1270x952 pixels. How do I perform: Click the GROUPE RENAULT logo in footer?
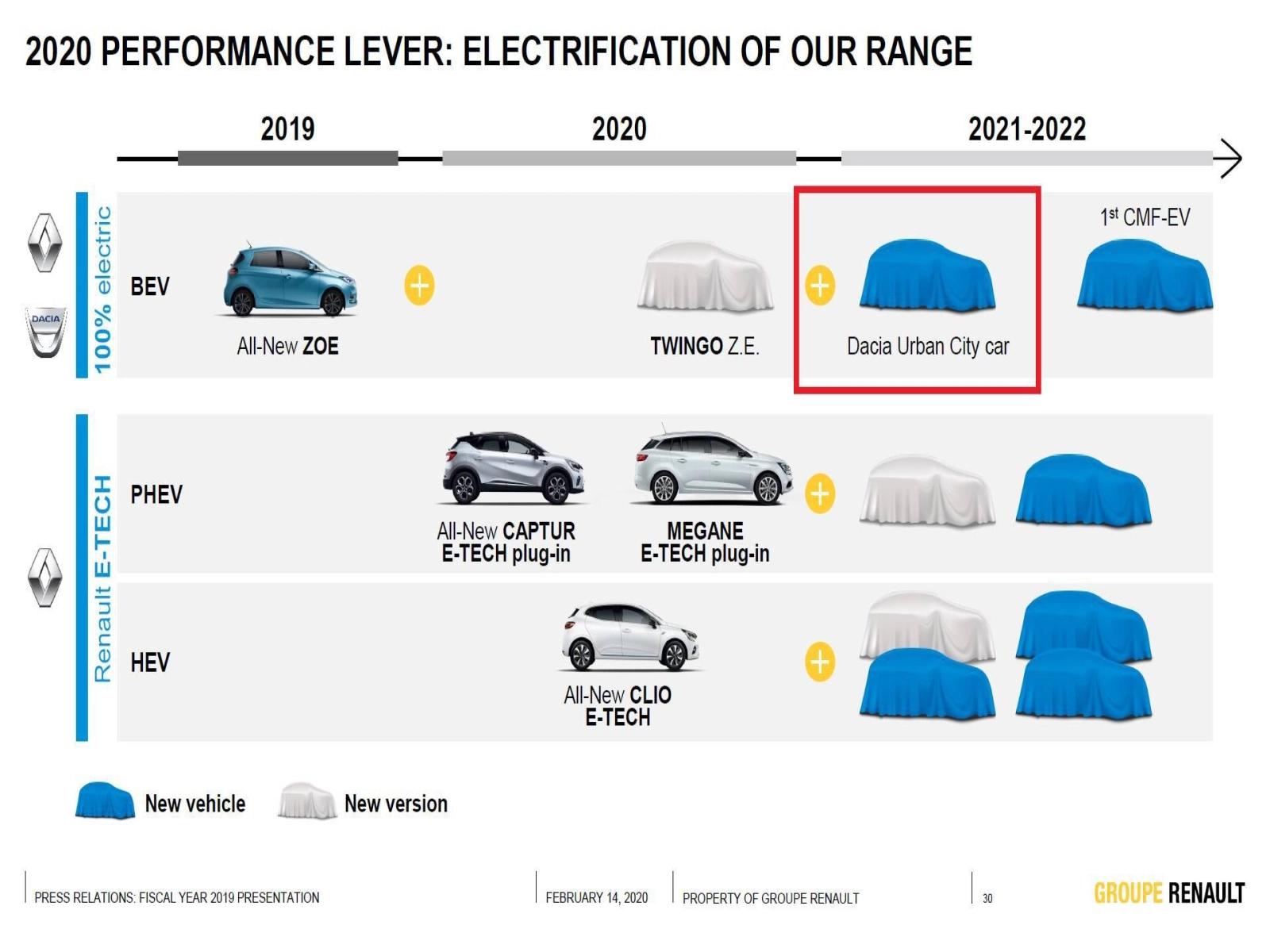pos(1168,893)
